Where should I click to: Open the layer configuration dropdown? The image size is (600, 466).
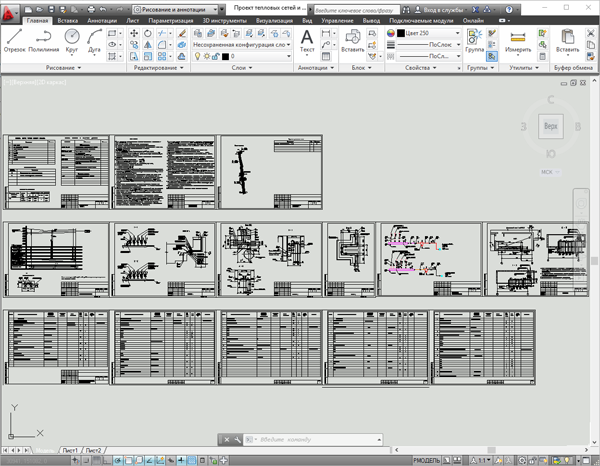pyautogui.click(x=242, y=45)
